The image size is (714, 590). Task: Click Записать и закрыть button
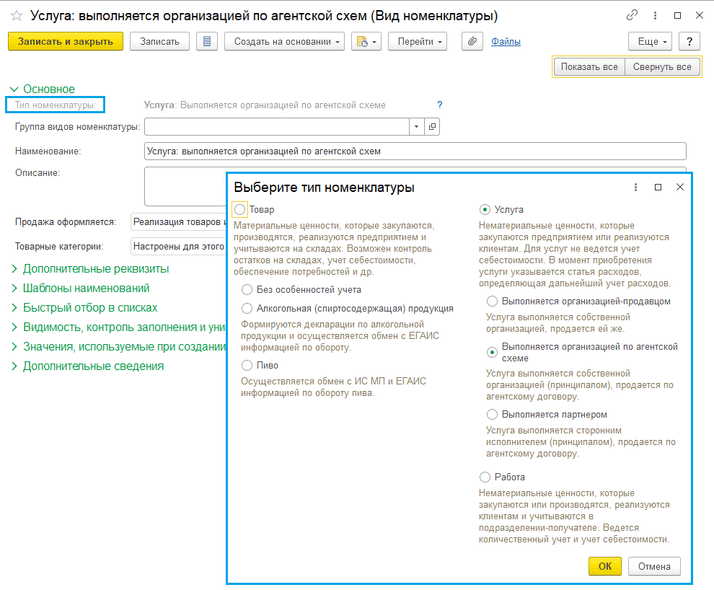coord(66,41)
